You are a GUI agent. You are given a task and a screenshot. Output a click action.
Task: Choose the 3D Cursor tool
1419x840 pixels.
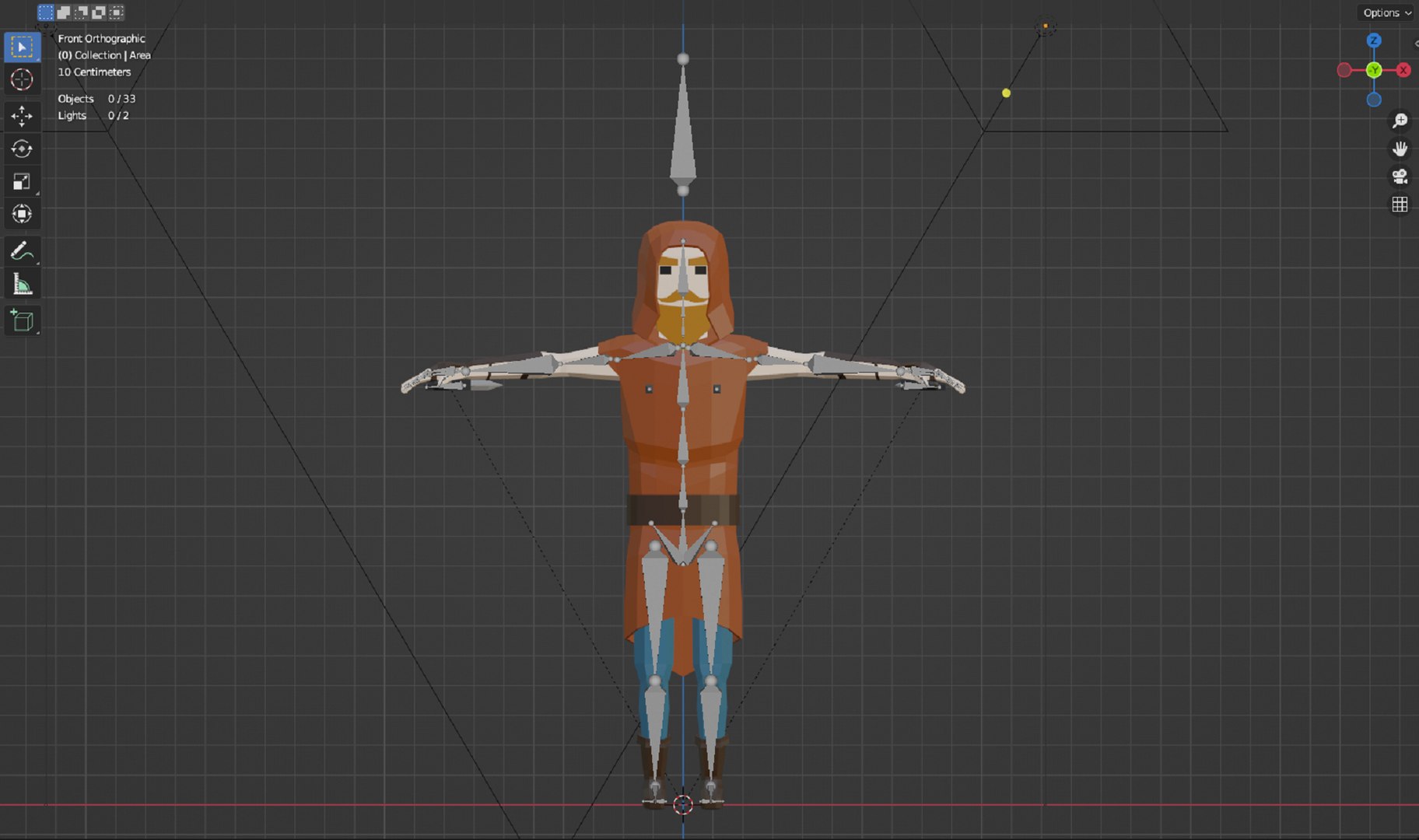[x=22, y=79]
